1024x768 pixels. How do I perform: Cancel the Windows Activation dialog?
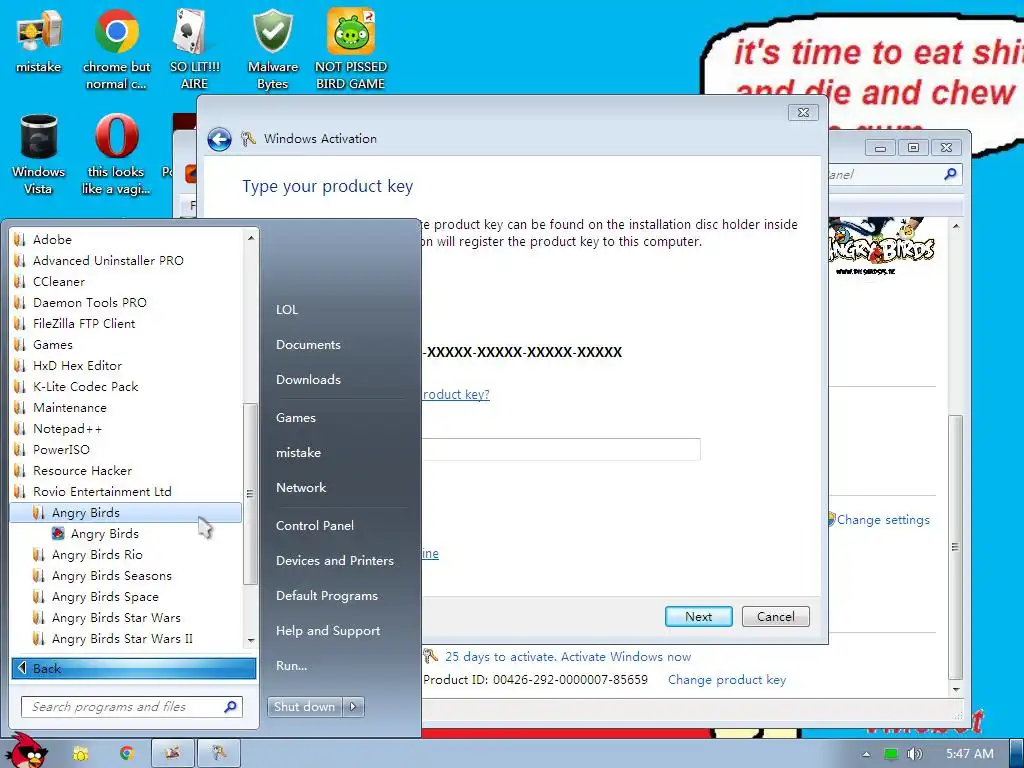click(776, 616)
